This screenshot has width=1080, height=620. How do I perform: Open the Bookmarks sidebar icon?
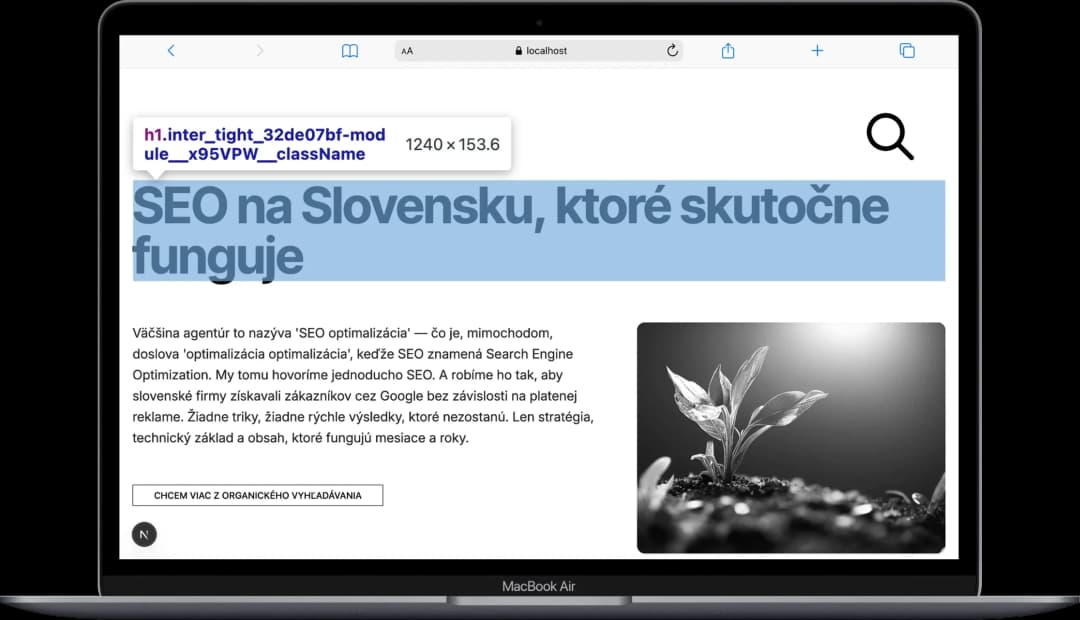tap(350, 50)
